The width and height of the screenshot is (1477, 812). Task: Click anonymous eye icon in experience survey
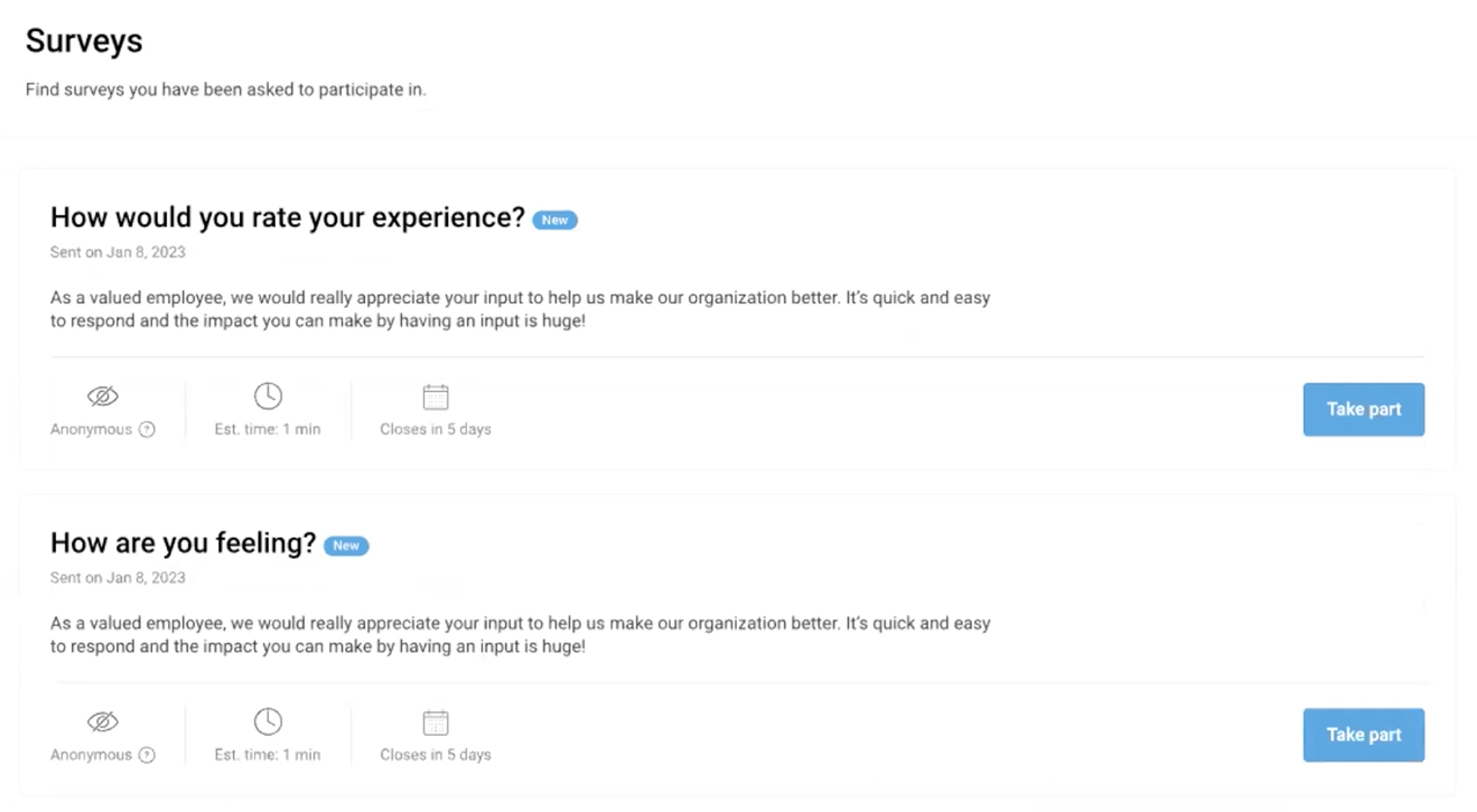pos(103,396)
